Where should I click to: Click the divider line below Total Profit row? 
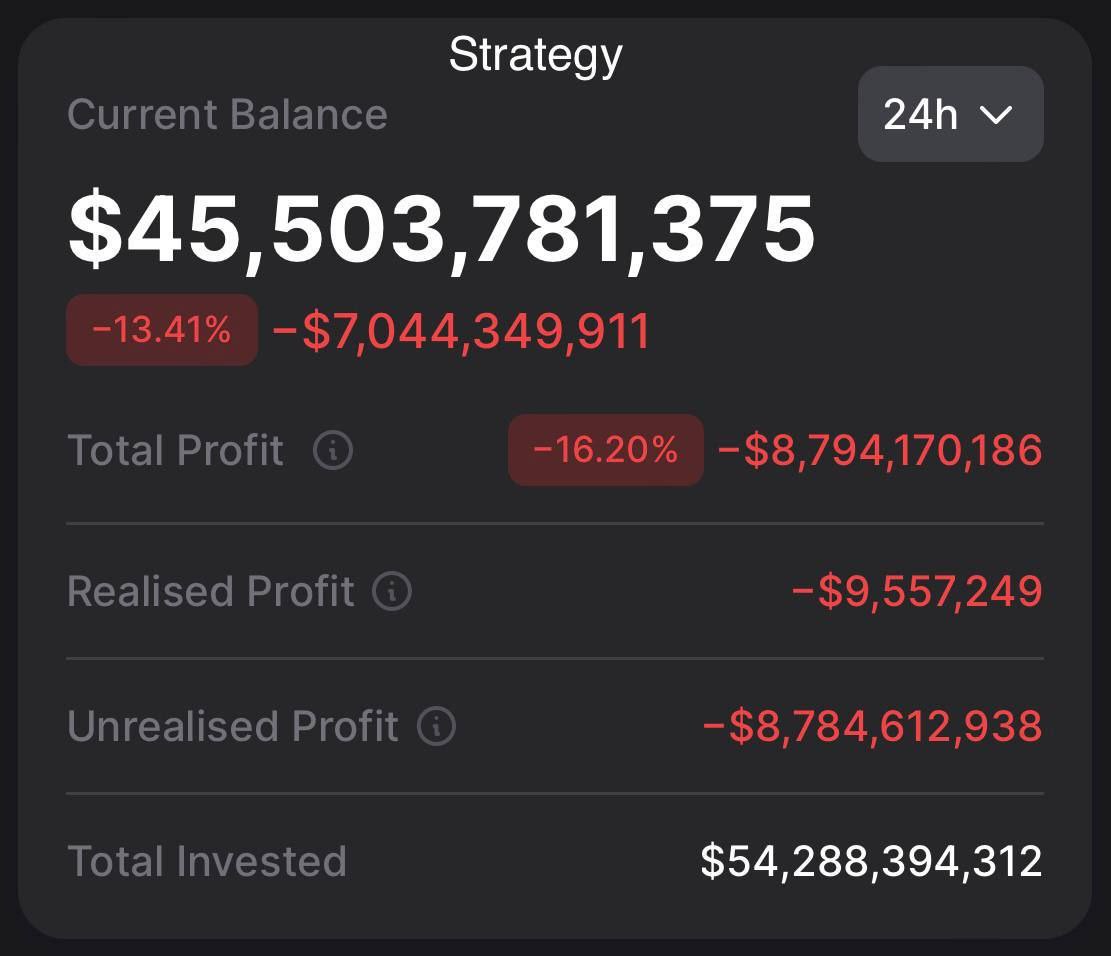555,523
